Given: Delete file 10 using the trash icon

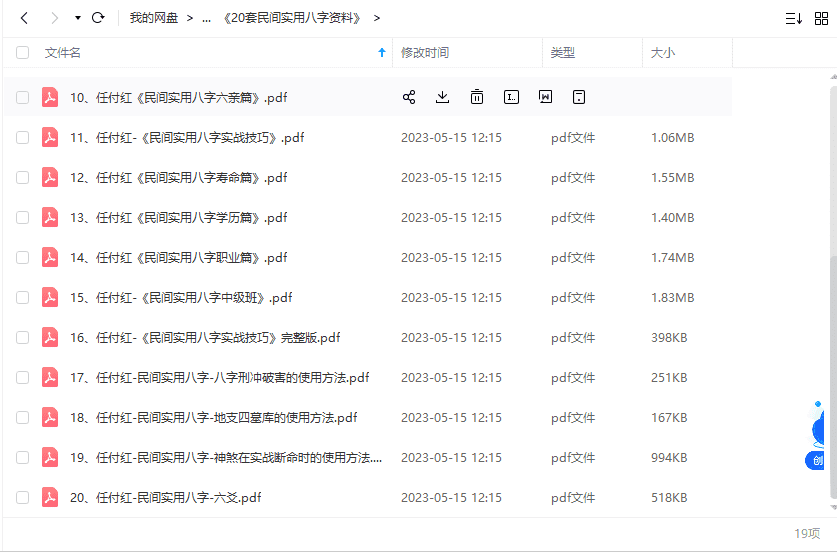Looking at the screenshot, I should click(477, 97).
